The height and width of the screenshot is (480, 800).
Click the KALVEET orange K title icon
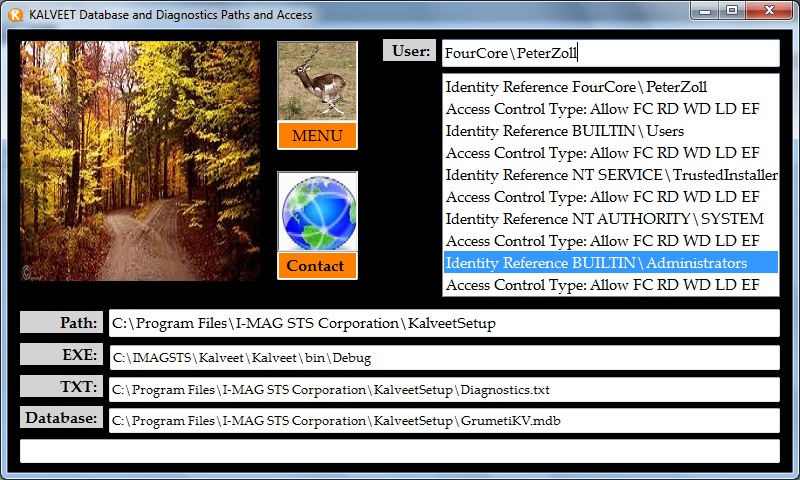[x=16, y=15]
